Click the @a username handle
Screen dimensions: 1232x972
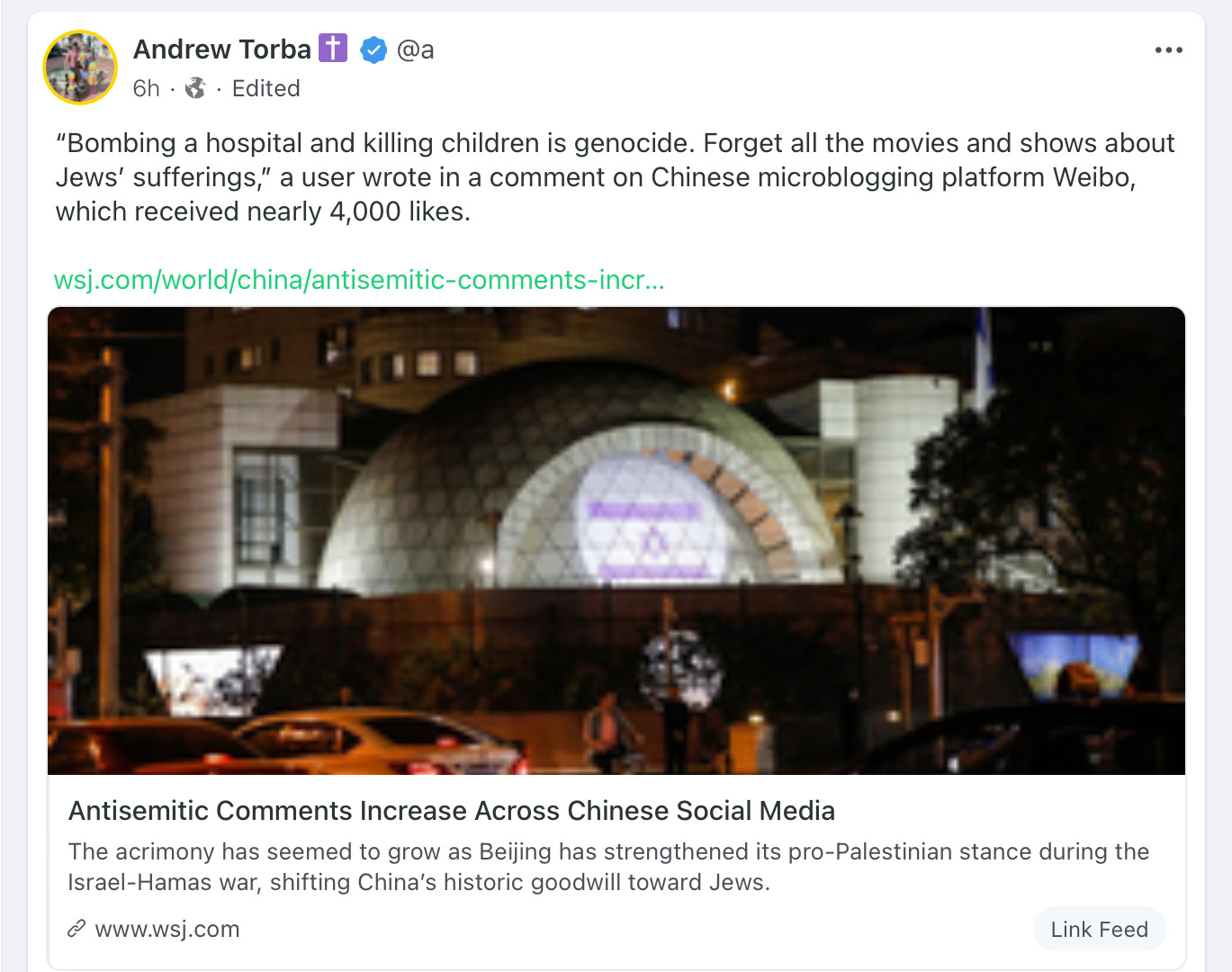(416, 49)
